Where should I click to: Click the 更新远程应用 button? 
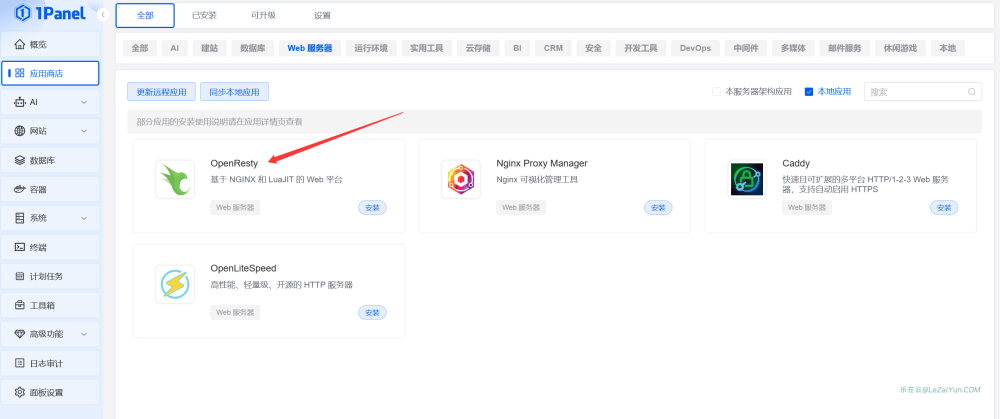[x=161, y=92]
